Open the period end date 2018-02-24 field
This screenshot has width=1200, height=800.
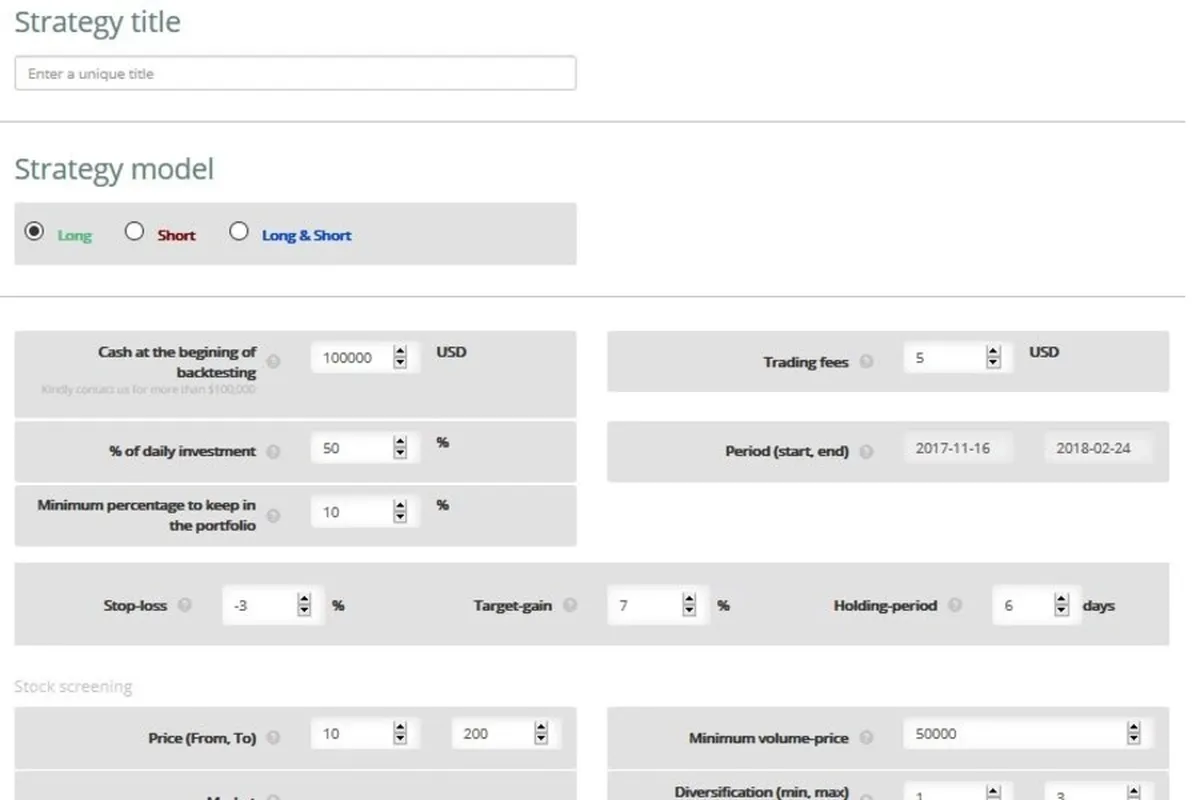pyautogui.click(x=1097, y=448)
